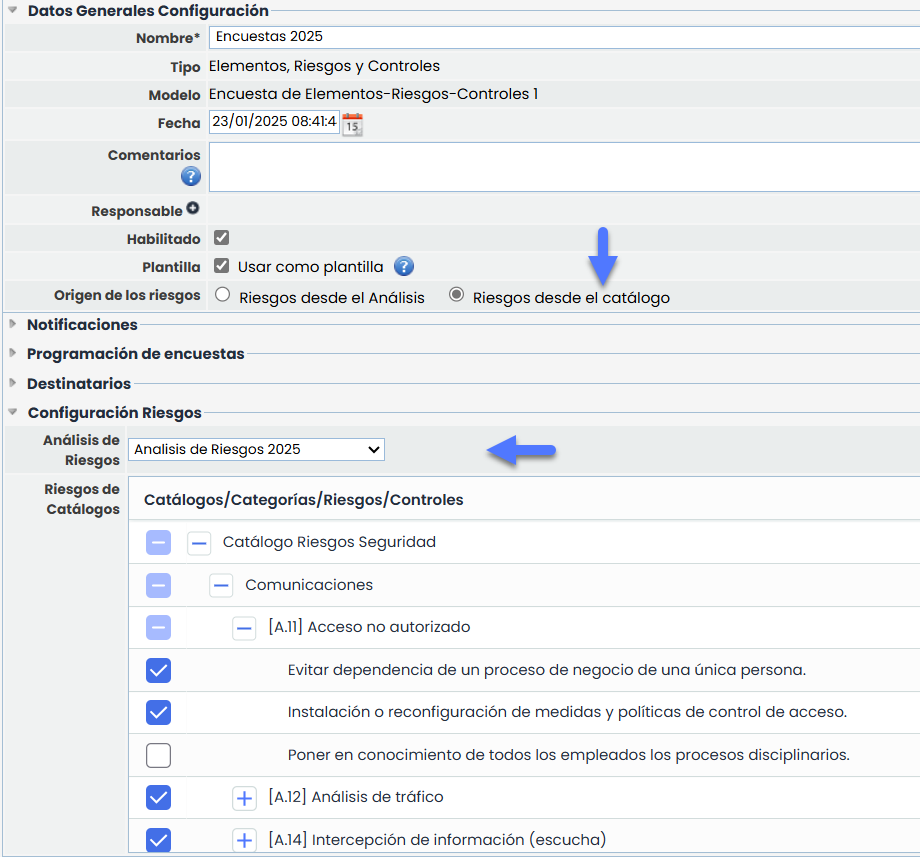Click the help icon under Comentarios

pyautogui.click(x=191, y=177)
